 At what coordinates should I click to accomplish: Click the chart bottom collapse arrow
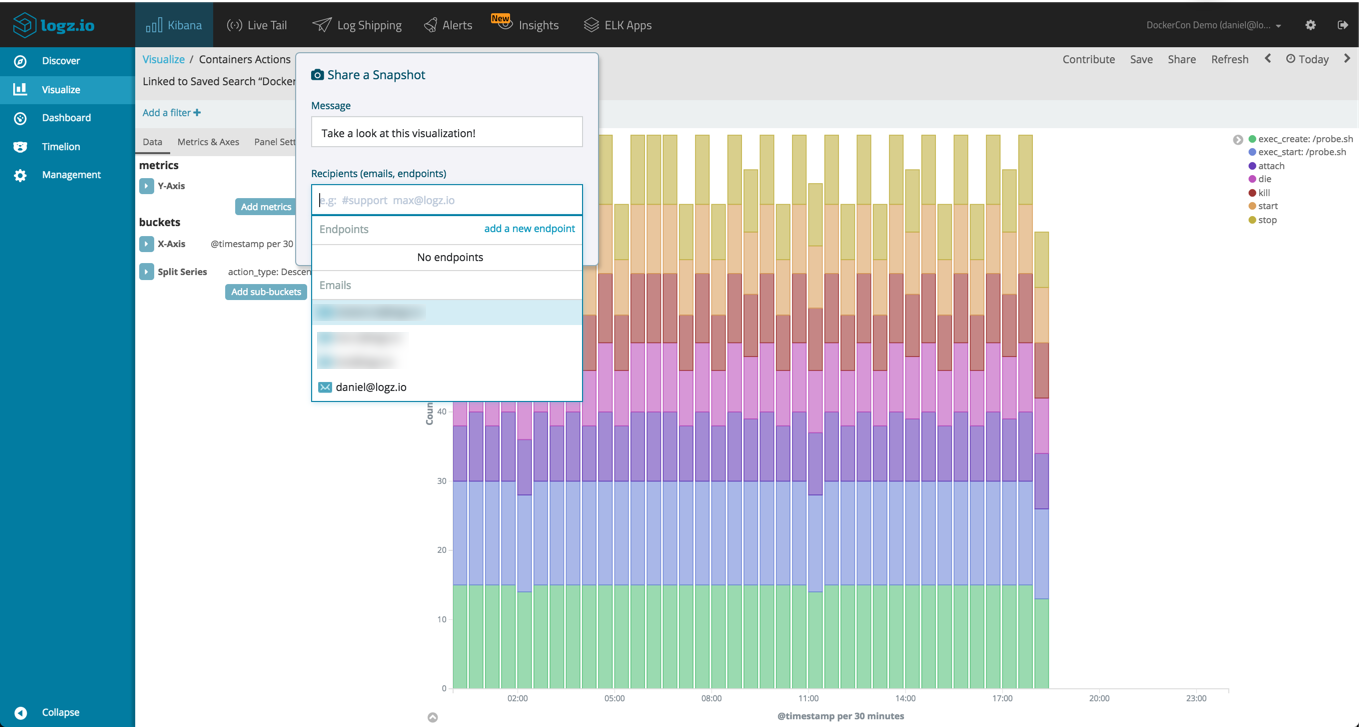pyautogui.click(x=433, y=717)
